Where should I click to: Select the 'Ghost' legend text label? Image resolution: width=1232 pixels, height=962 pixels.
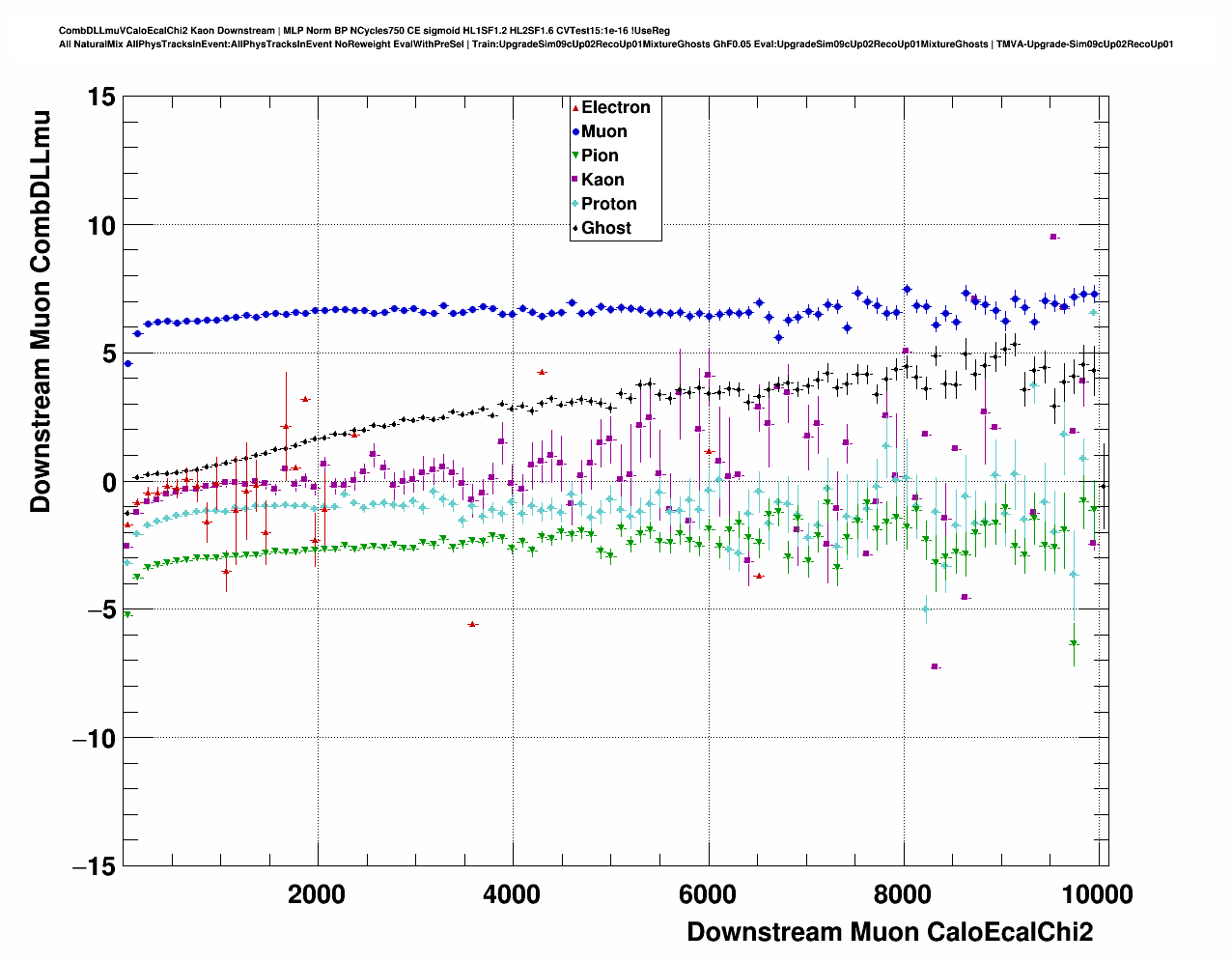pos(606,229)
